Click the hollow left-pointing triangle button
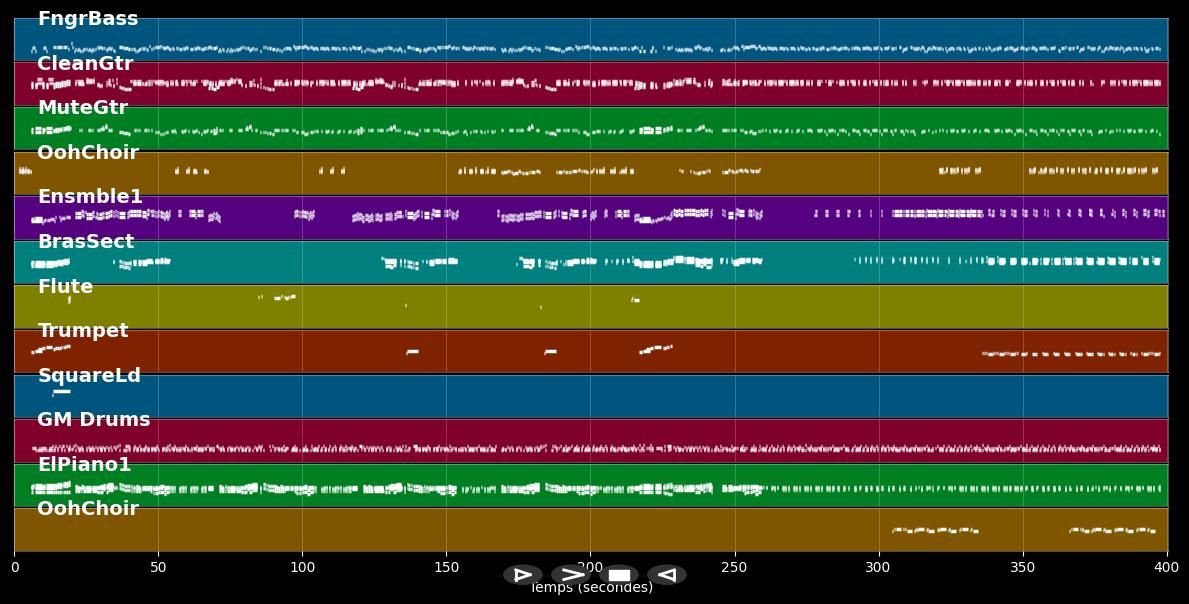 (x=667, y=575)
